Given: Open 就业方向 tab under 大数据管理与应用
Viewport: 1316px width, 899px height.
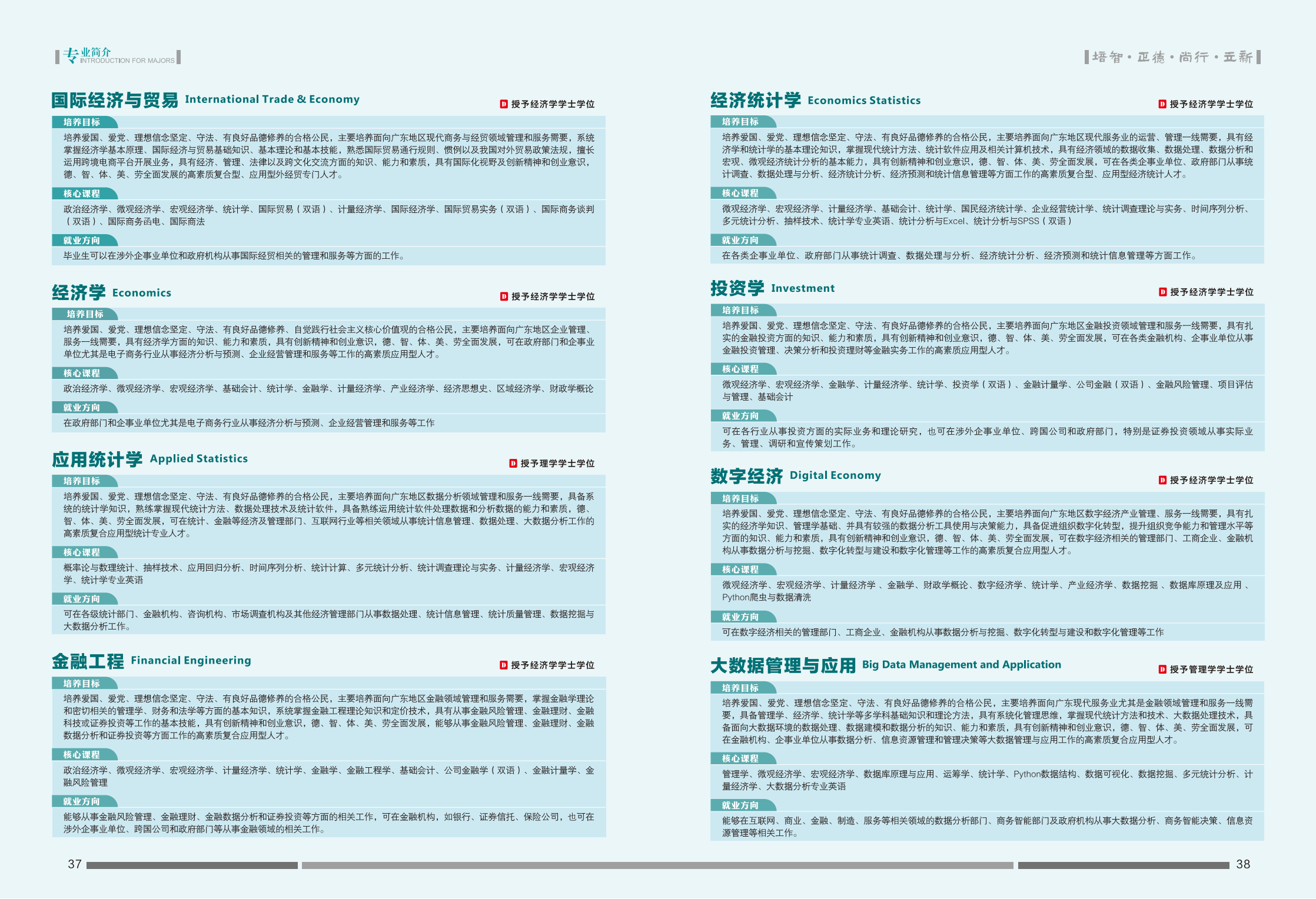Looking at the screenshot, I should point(743,805).
